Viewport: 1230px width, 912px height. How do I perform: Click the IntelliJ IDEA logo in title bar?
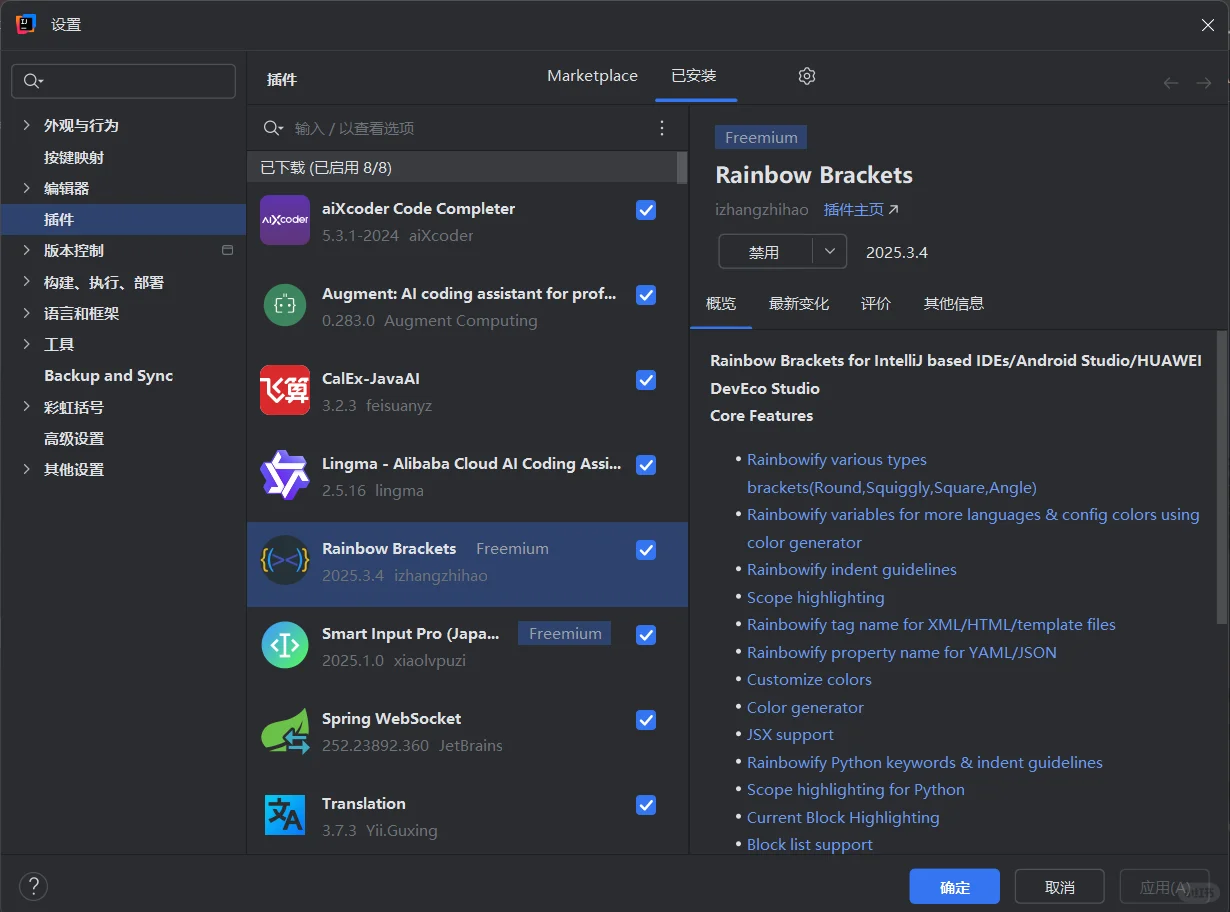pyautogui.click(x=26, y=24)
